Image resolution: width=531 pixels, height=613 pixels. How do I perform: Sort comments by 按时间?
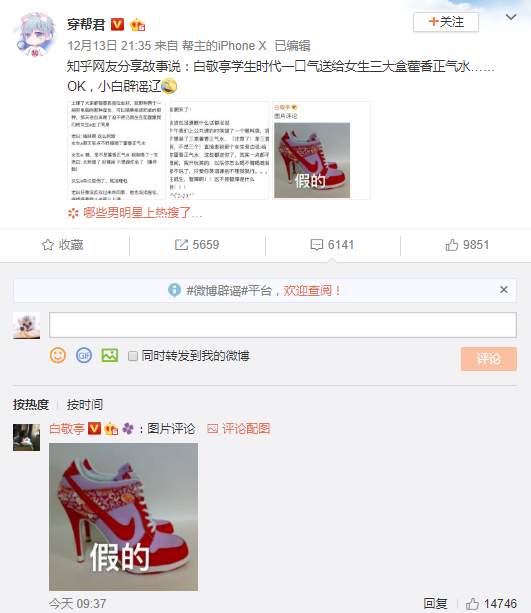coord(84,405)
